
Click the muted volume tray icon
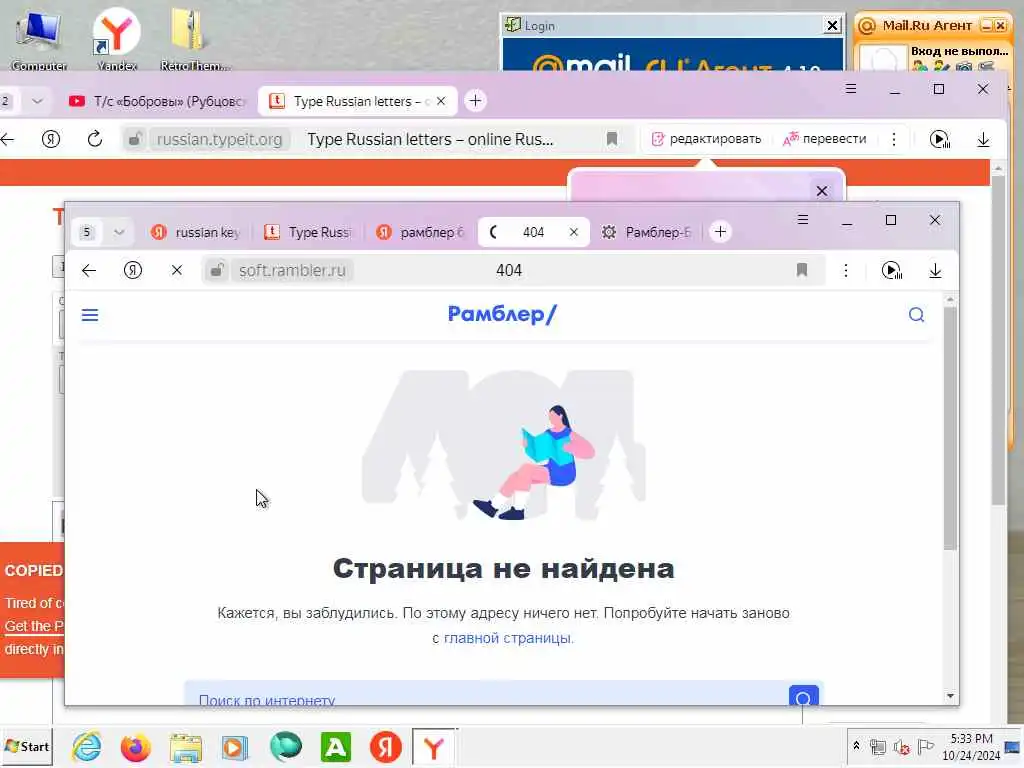click(901, 746)
